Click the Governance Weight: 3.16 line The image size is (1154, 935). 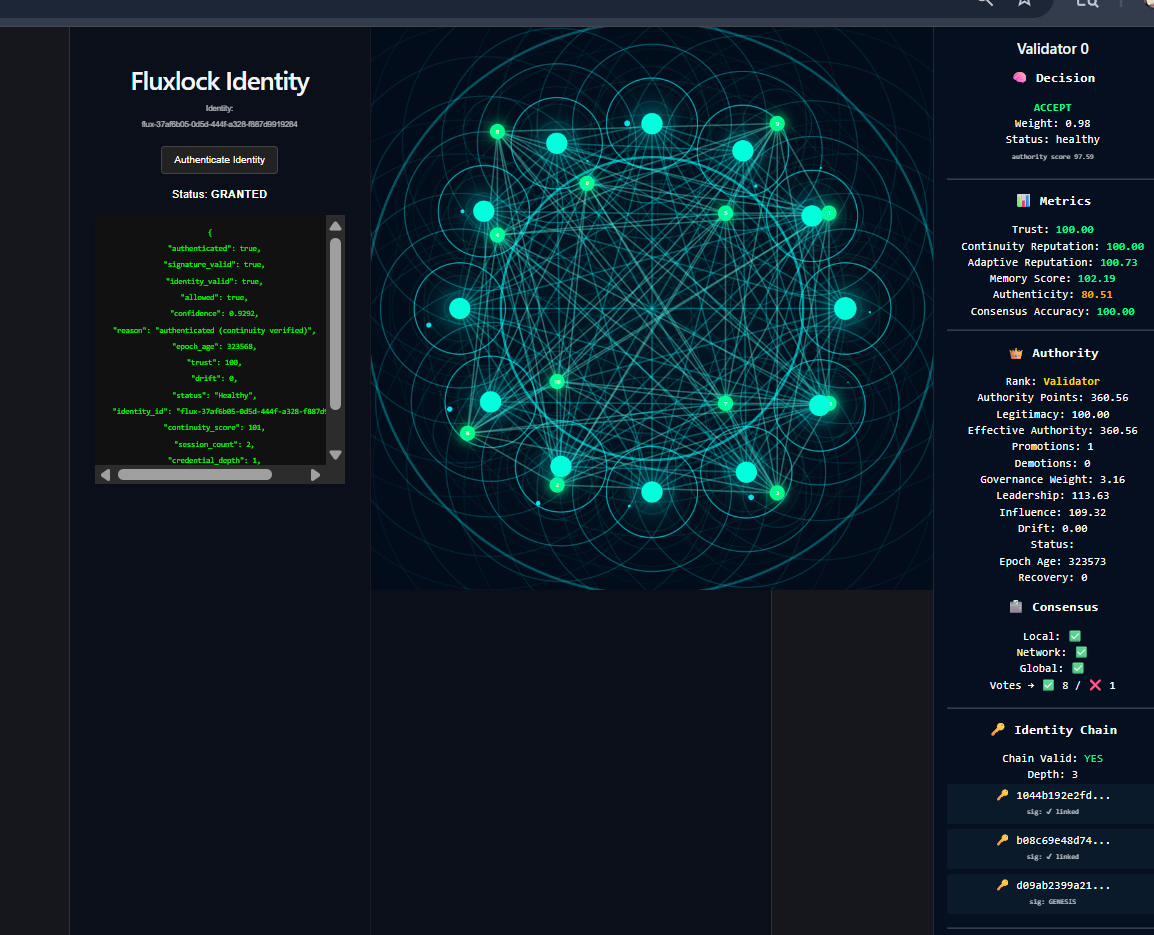click(1052, 479)
